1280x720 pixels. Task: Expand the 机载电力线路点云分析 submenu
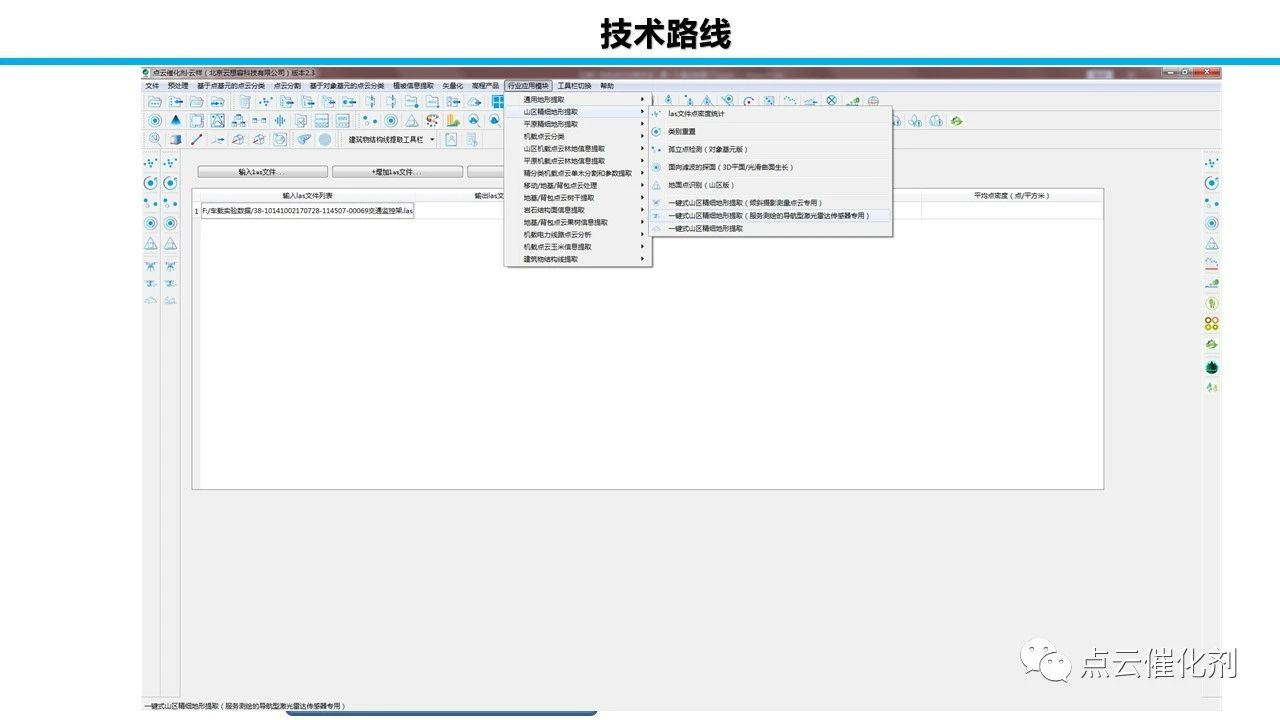click(578, 234)
